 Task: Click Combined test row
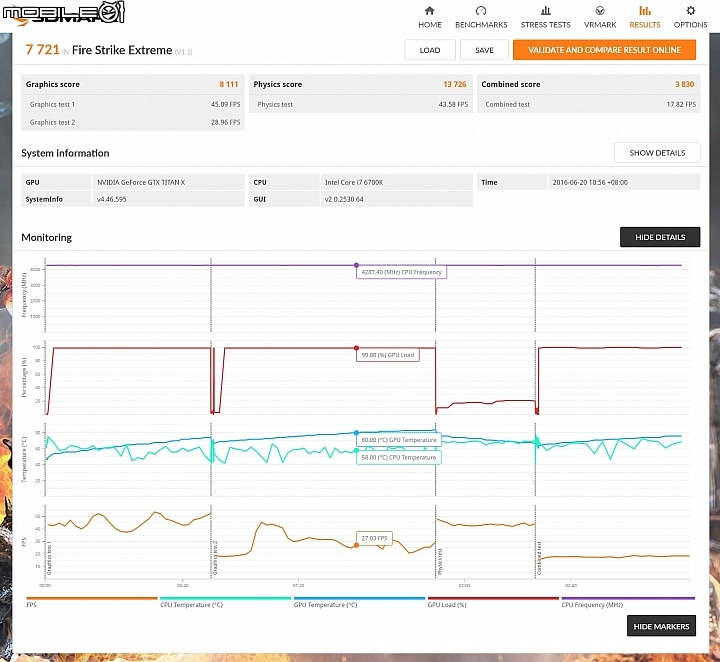(589, 104)
